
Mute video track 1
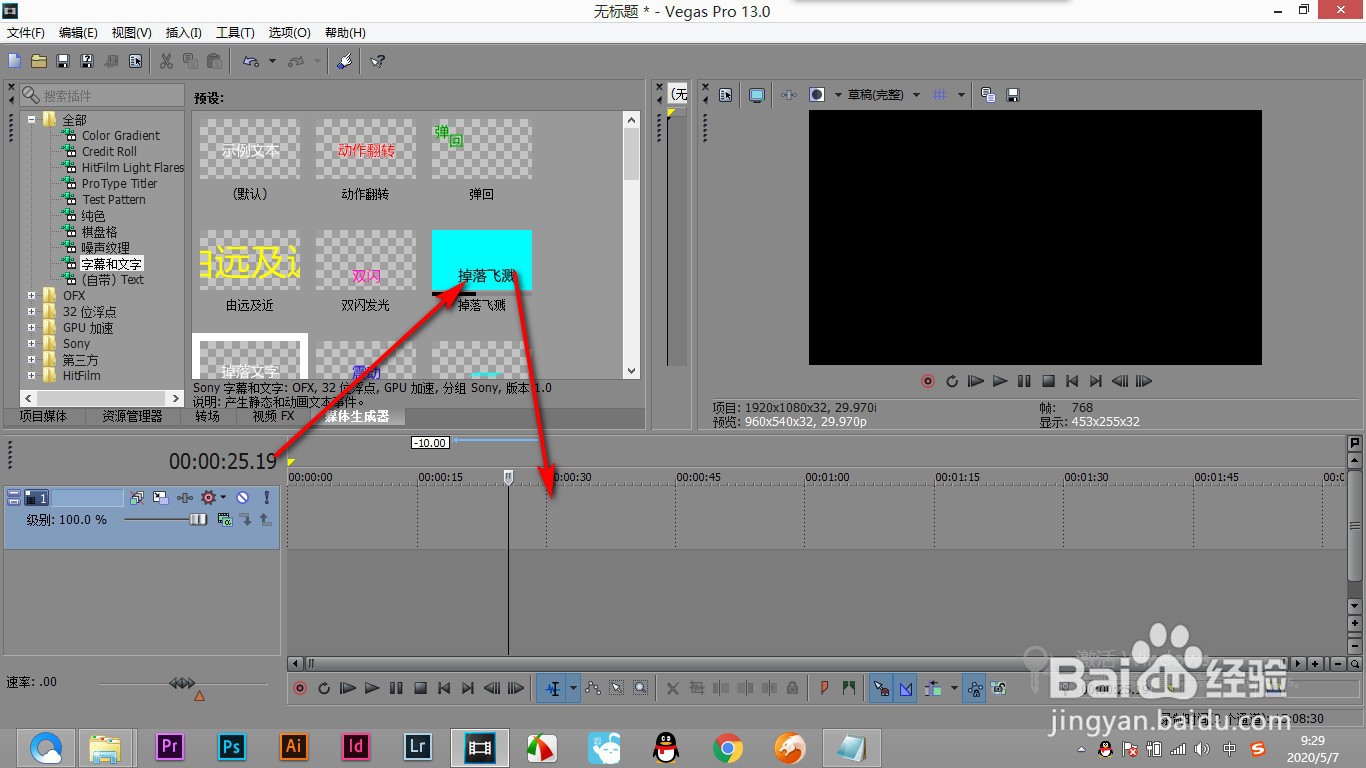[242, 497]
